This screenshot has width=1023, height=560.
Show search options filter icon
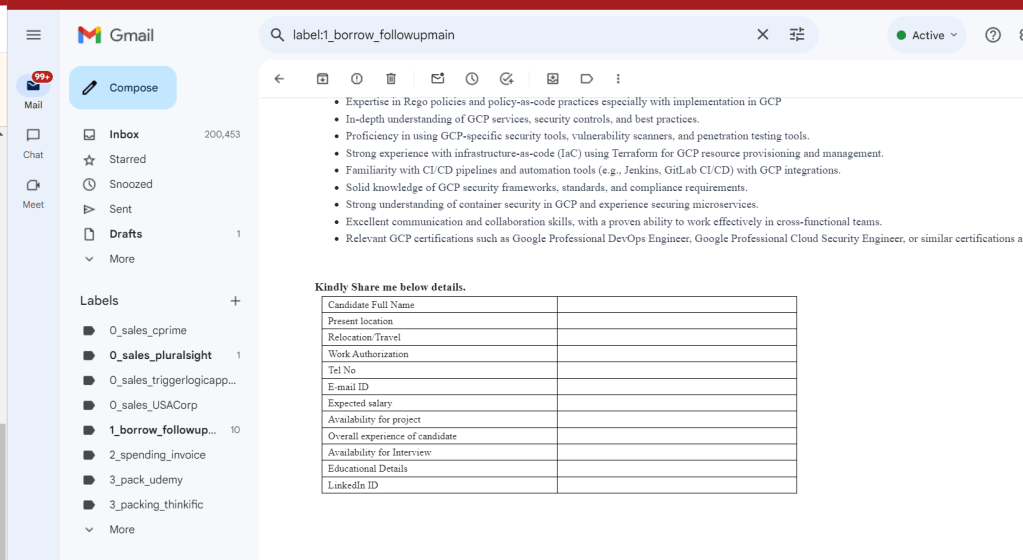797,35
